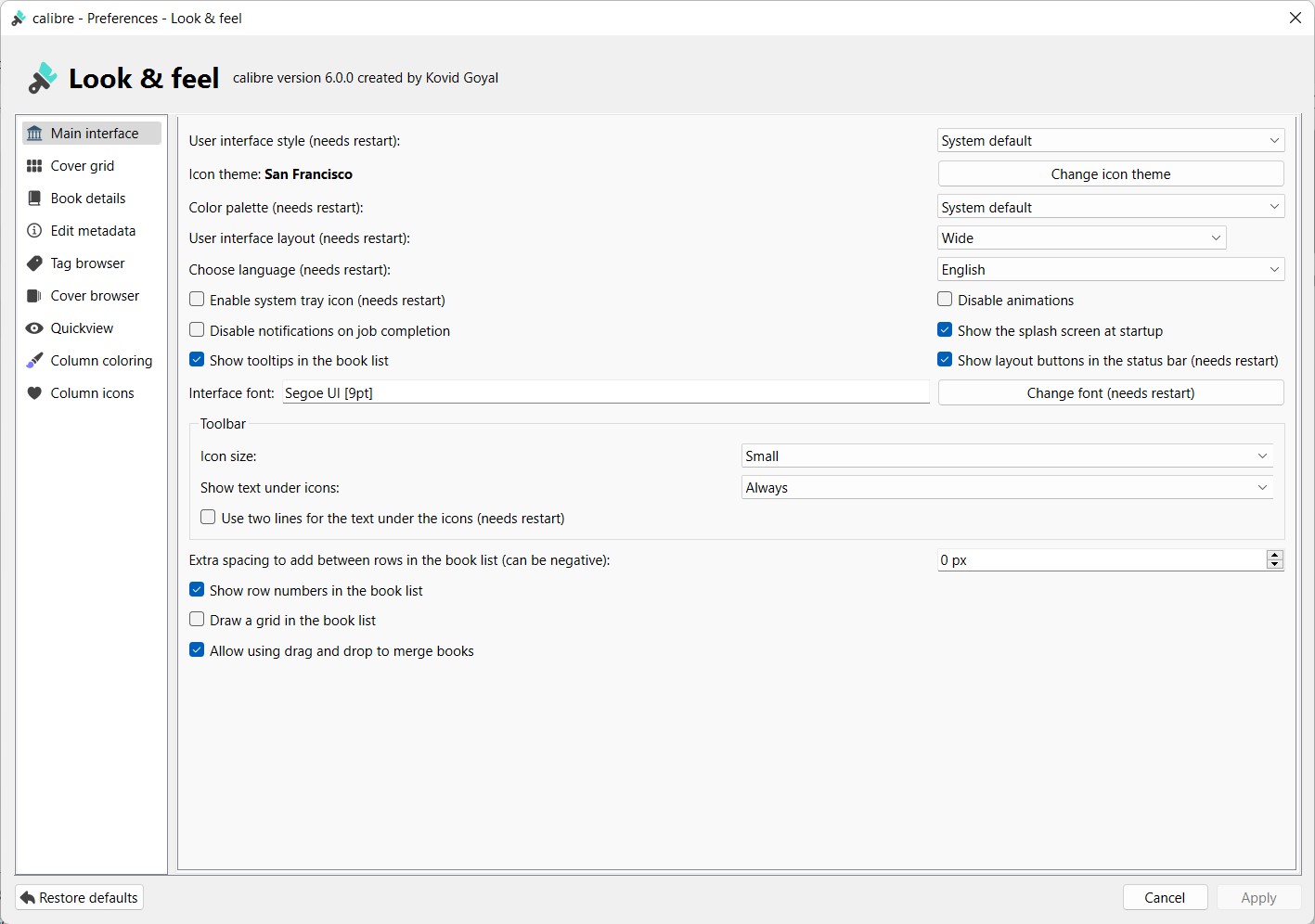The image size is (1315, 924).
Task: Click the Cover grid icon in sidebar
Action: 34,166
